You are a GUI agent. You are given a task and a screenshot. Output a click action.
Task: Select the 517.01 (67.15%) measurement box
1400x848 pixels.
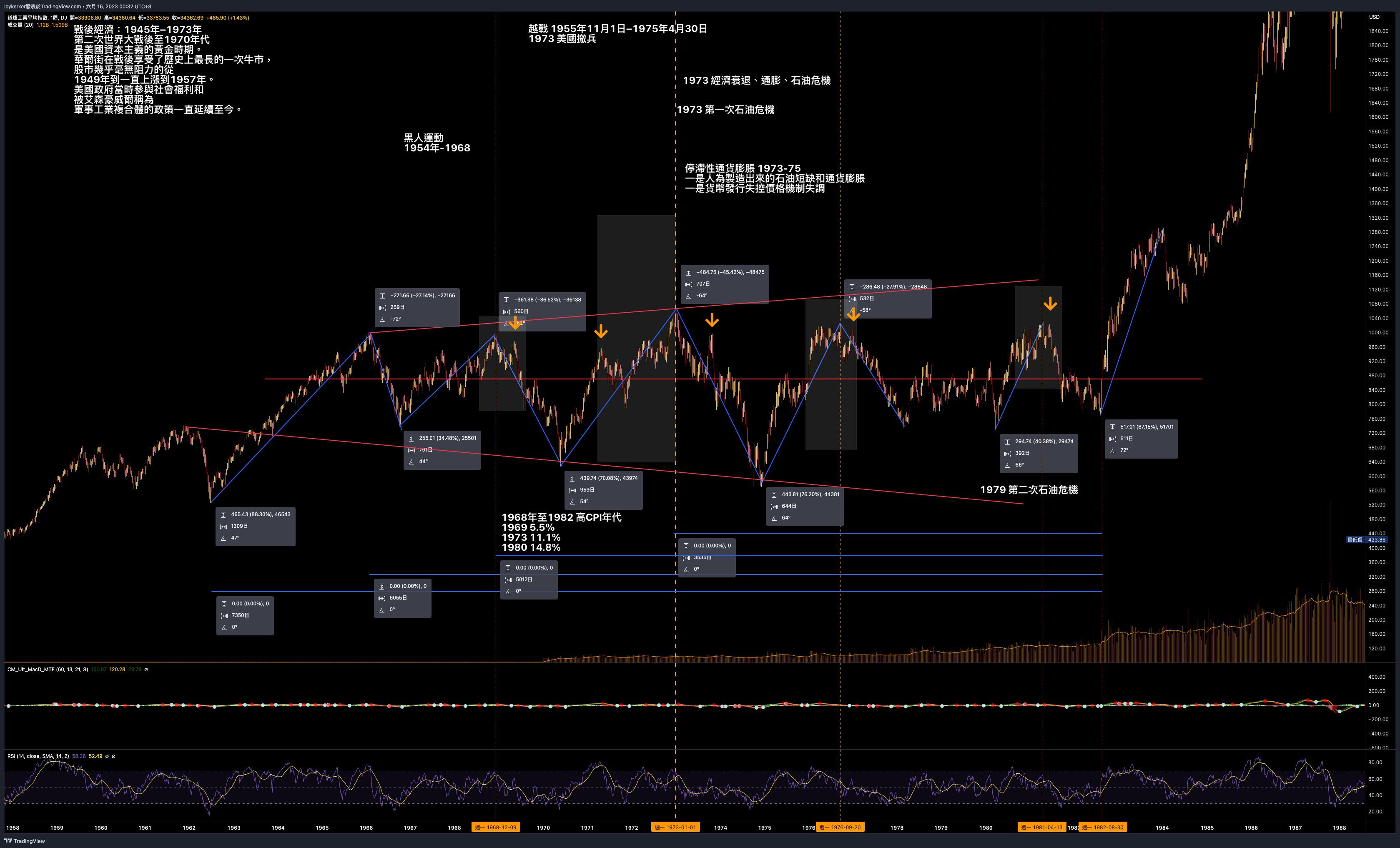(x=1141, y=439)
